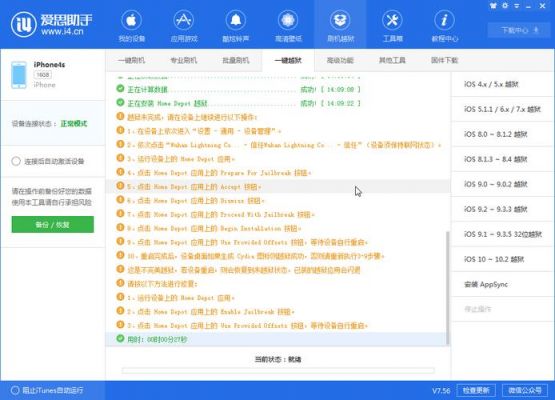Click the 下载中心 download button

pos(520,30)
